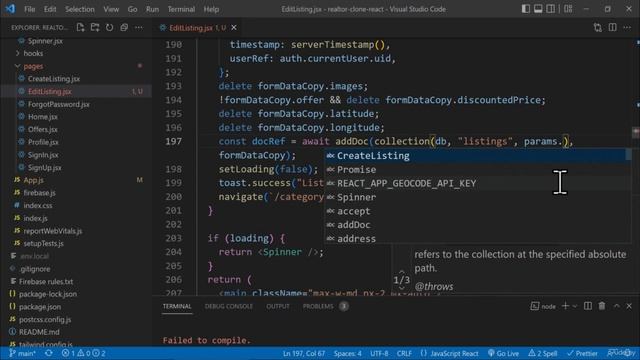Switch to the TERMINAL panel tab
The width and height of the screenshot is (640, 360).
pyautogui.click(x=177, y=306)
